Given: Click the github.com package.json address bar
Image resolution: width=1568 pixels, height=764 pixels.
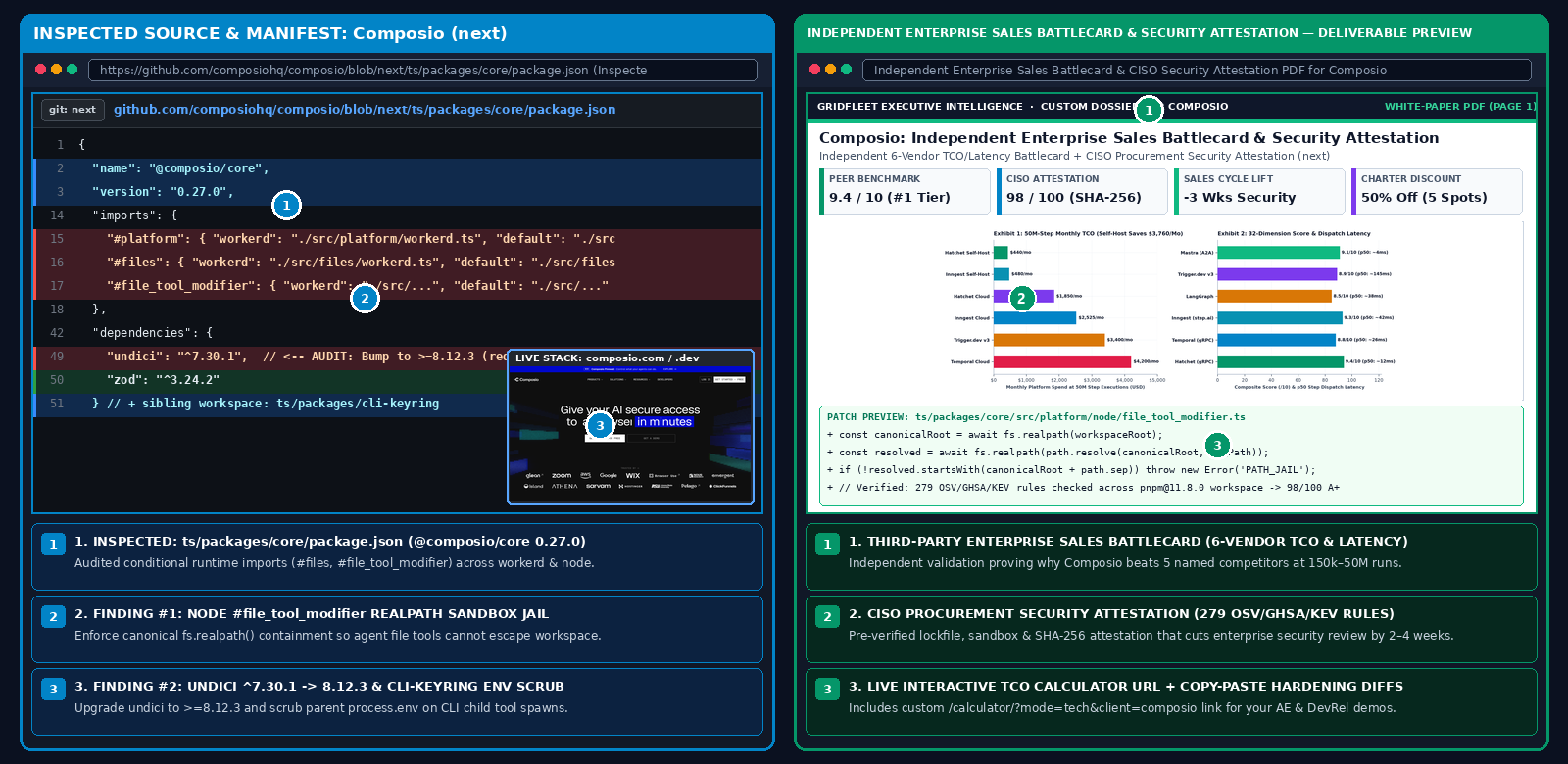Looking at the screenshot, I should tap(422, 71).
